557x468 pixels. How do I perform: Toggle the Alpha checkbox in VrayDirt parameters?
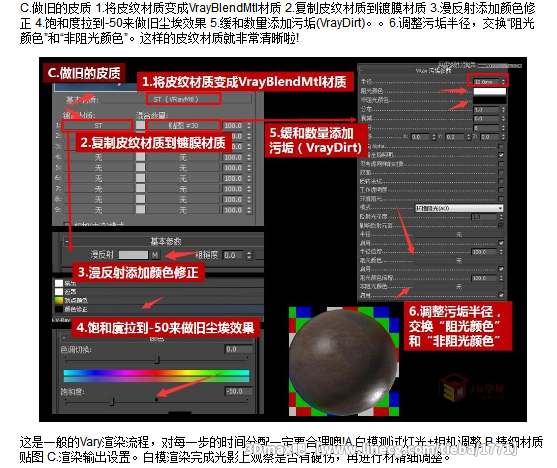[501, 146]
